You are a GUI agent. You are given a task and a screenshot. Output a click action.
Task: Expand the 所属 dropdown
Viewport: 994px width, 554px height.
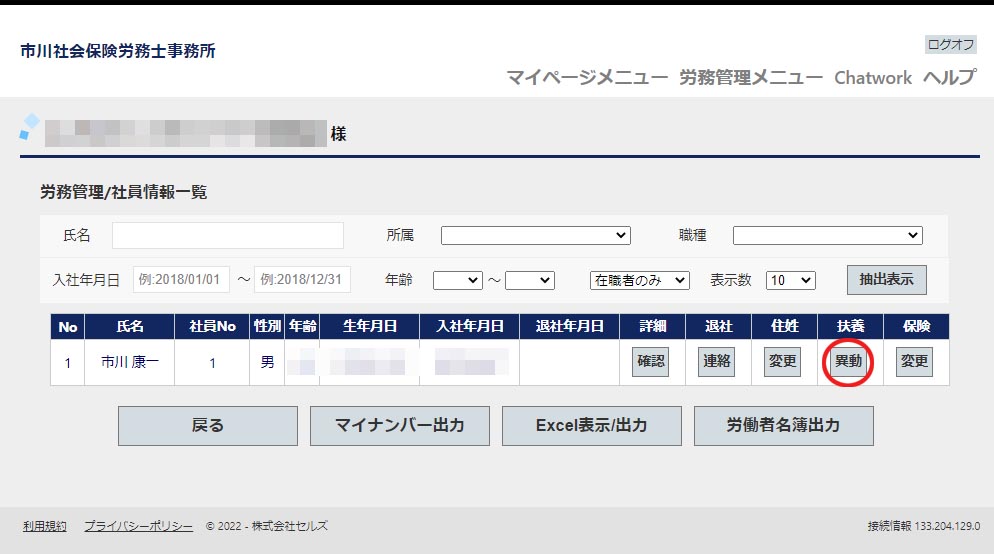point(535,235)
